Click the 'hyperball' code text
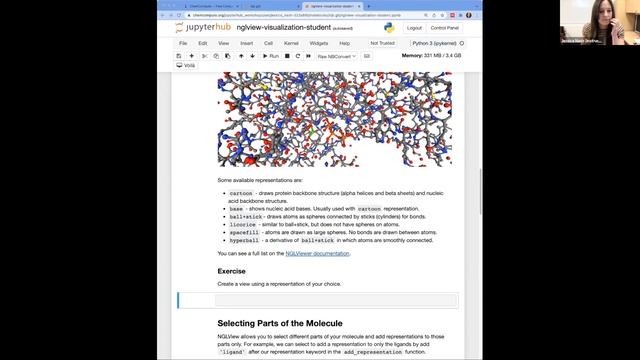 click(244, 240)
